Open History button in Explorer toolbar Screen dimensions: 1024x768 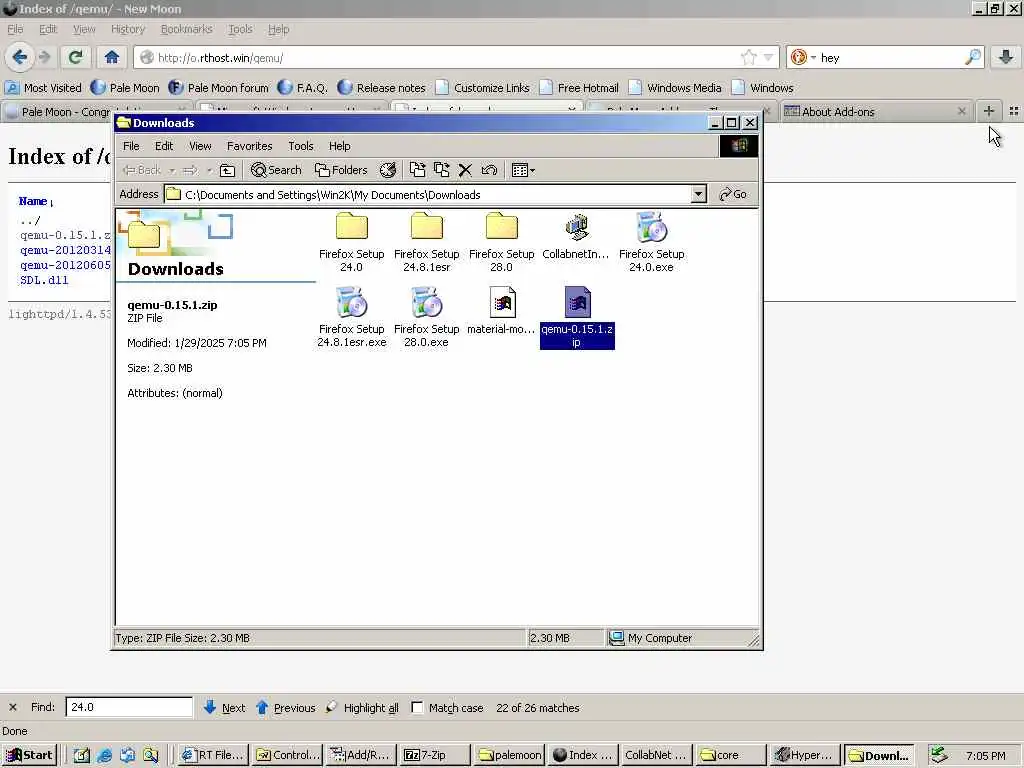[x=388, y=170]
